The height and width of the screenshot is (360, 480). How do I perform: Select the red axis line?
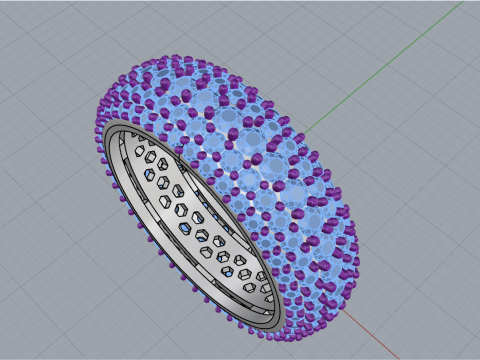point(370,334)
